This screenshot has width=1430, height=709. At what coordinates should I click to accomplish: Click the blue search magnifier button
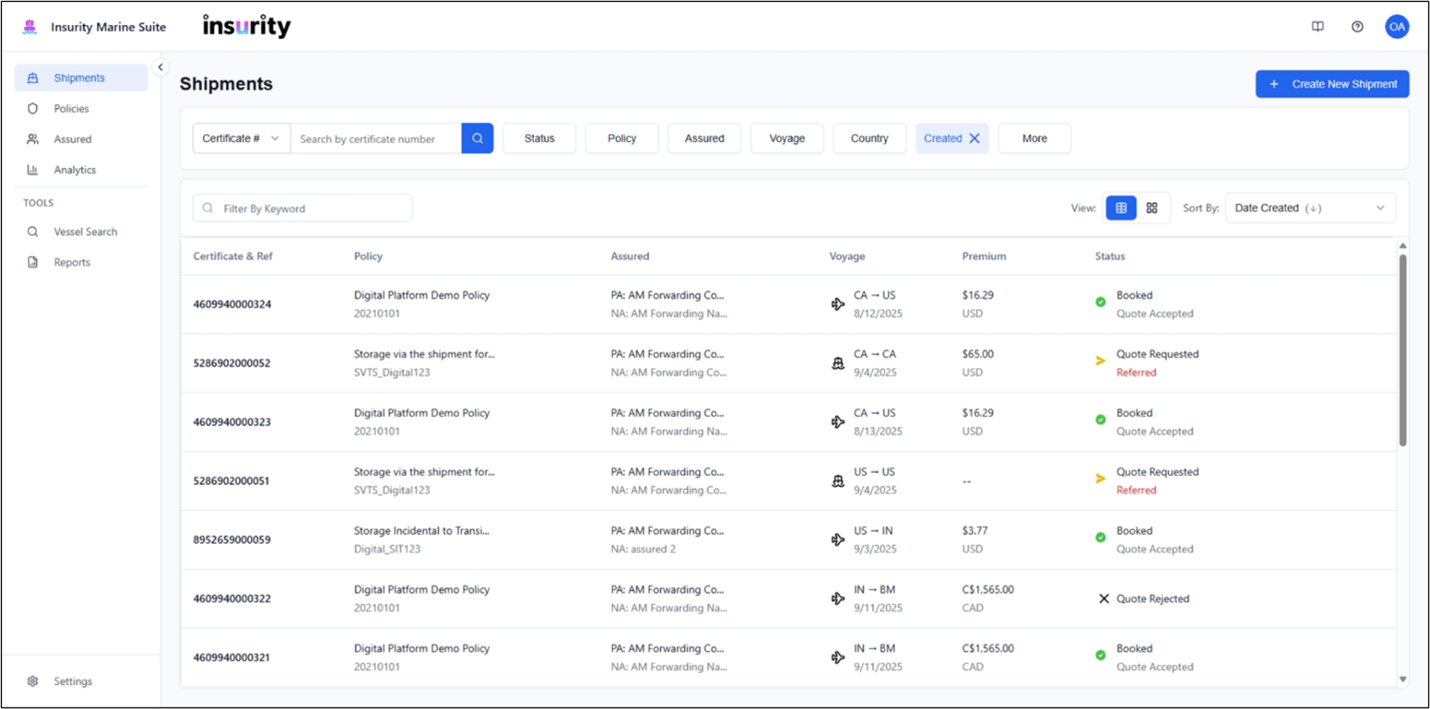pos(477,139)
